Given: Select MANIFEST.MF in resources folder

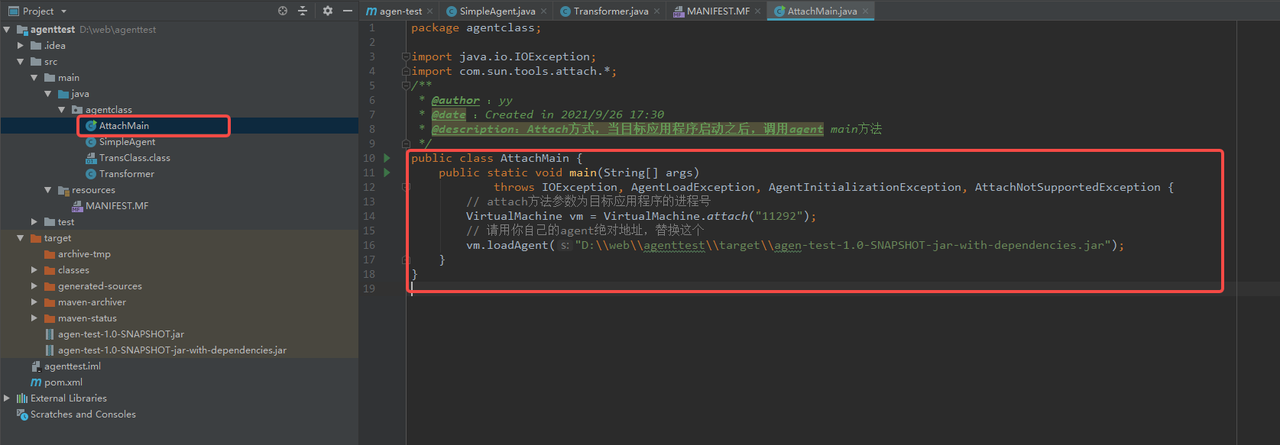Looking at the screenshot, I should coord(117,206).
